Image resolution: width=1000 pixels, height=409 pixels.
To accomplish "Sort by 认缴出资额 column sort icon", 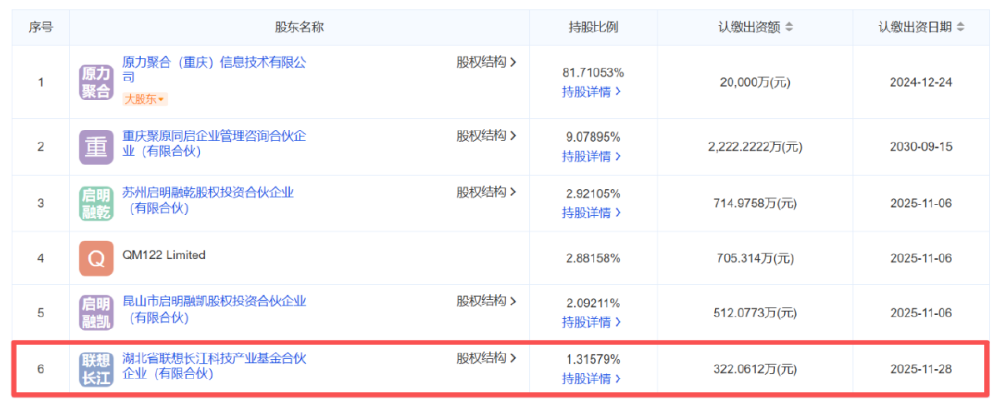I will point(789,27).
